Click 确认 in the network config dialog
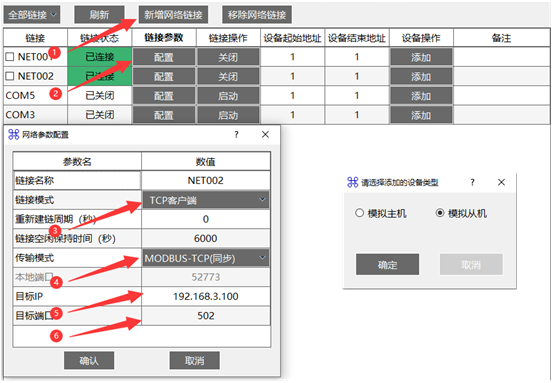 (x=89, y=360)
